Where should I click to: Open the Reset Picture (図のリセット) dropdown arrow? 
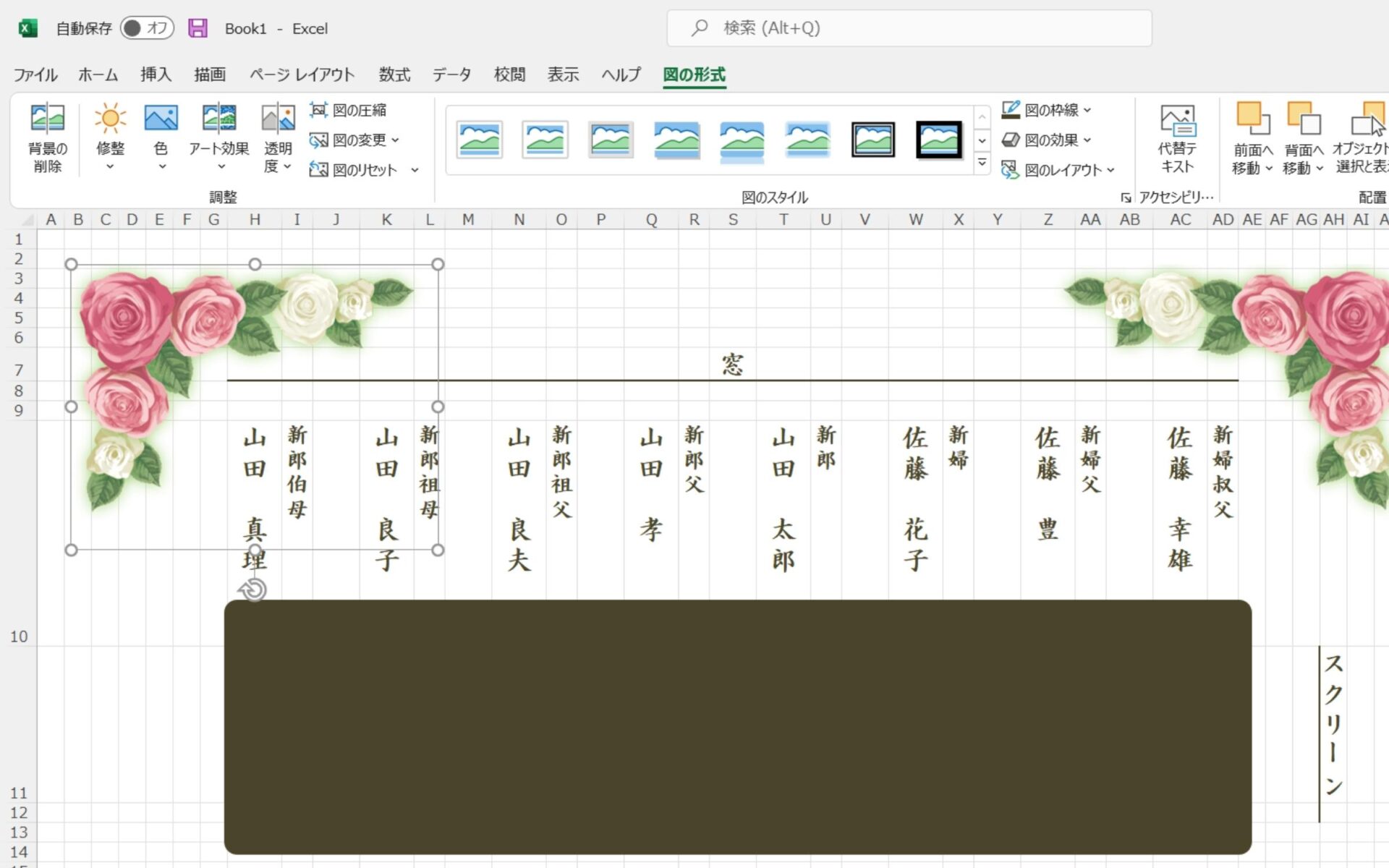click(415, 170)
